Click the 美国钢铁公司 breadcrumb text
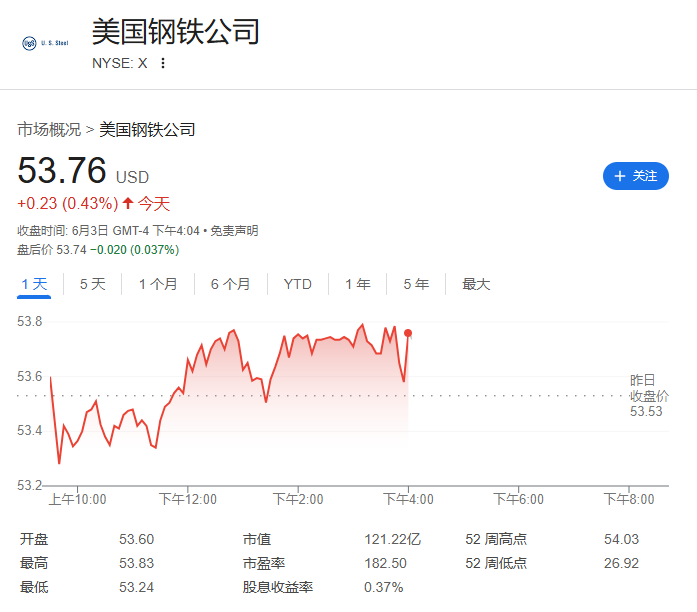The height and width of the screenshot is (612, 697). [147, 130]
